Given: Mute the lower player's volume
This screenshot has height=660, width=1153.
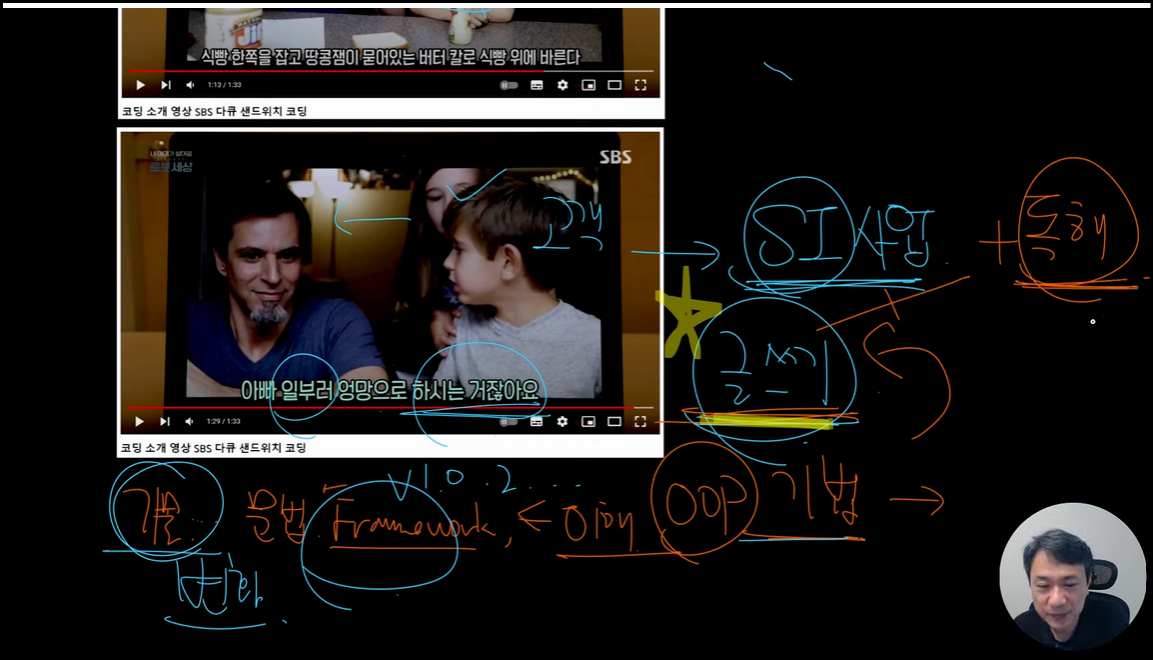Looking at the screenshot, I should (190, 421).
